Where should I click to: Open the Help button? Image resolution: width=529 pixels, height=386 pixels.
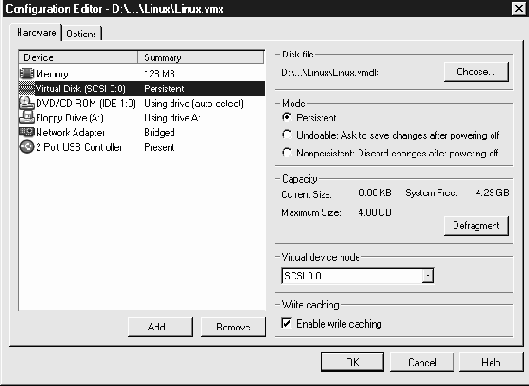click(x=491, y=362)
